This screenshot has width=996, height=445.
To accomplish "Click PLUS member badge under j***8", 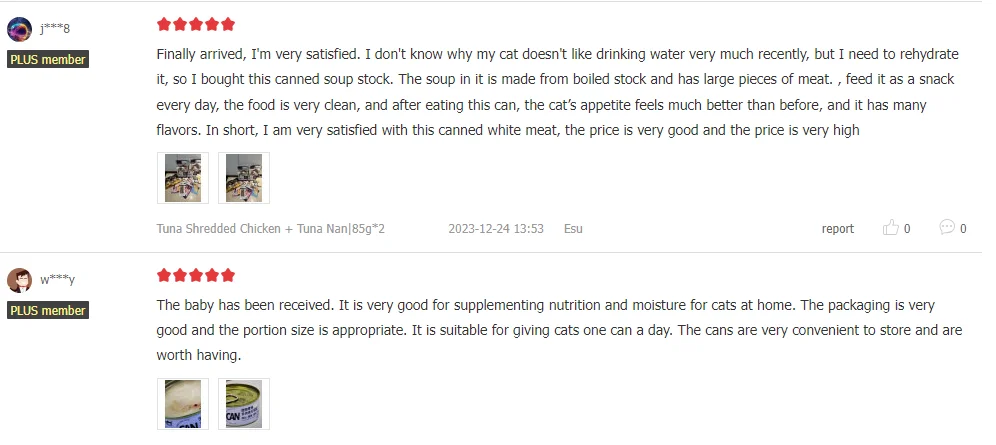I will 48,60.
